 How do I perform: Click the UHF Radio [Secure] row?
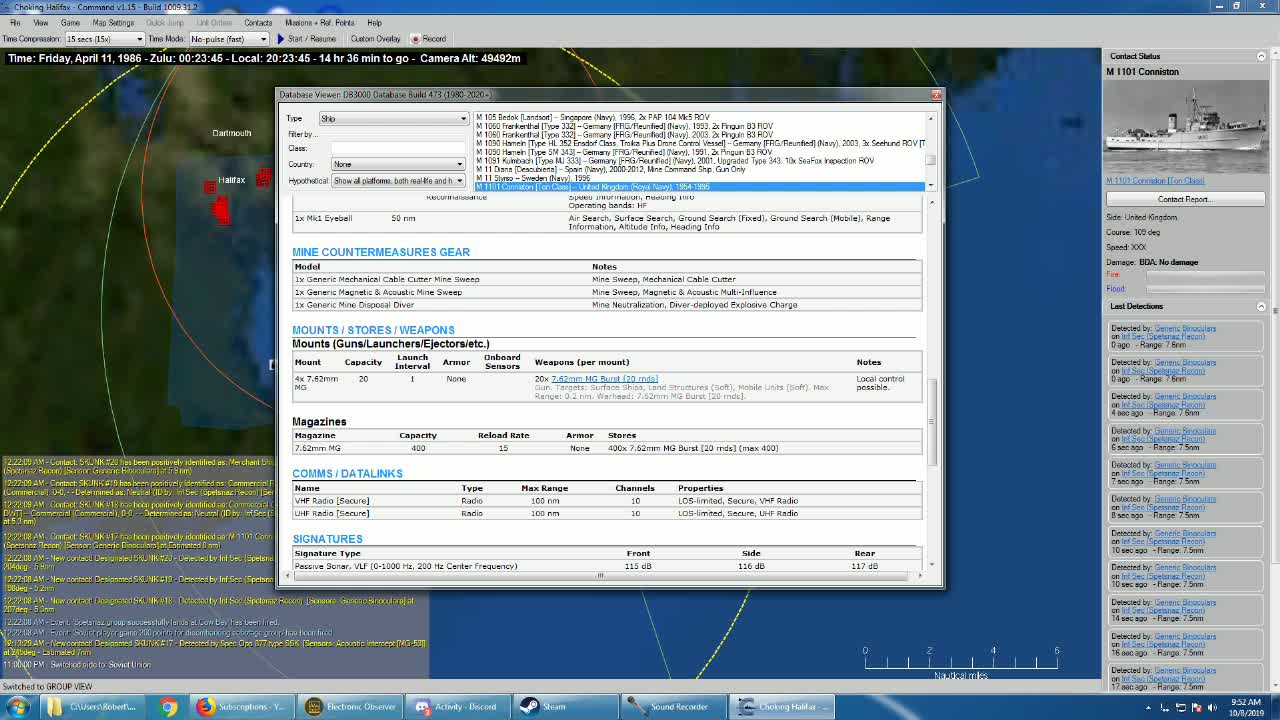pos(606,513)
